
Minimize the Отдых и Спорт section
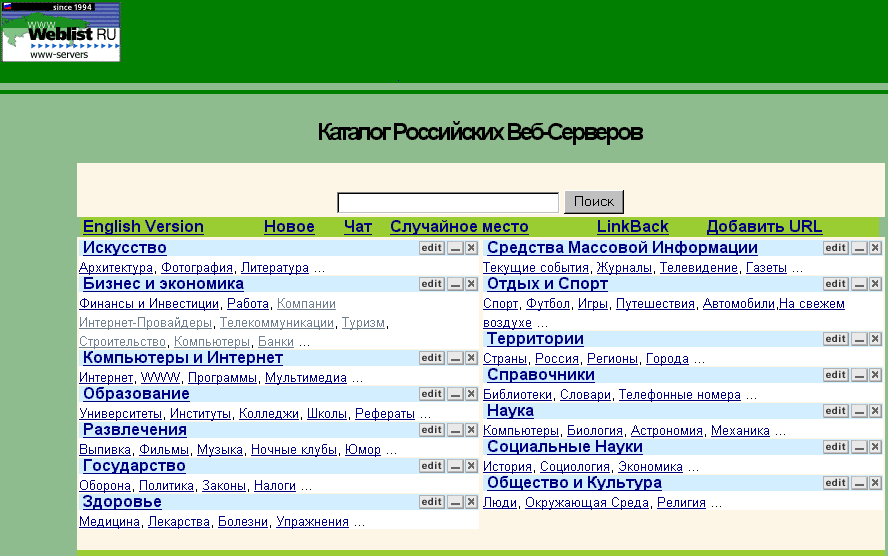[860, 284]
